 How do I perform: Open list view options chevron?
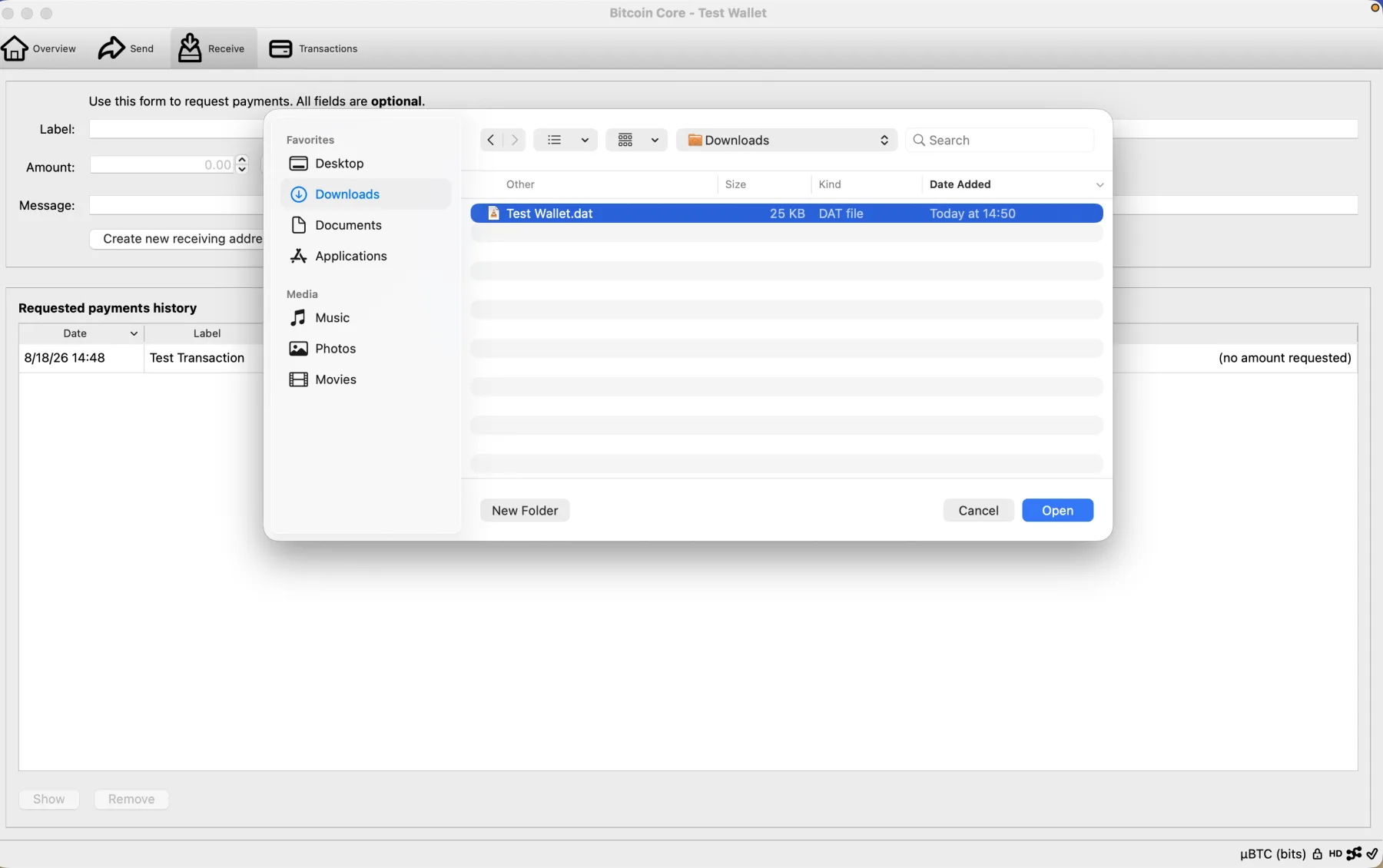pyautogui.click(x=585, y=141)
